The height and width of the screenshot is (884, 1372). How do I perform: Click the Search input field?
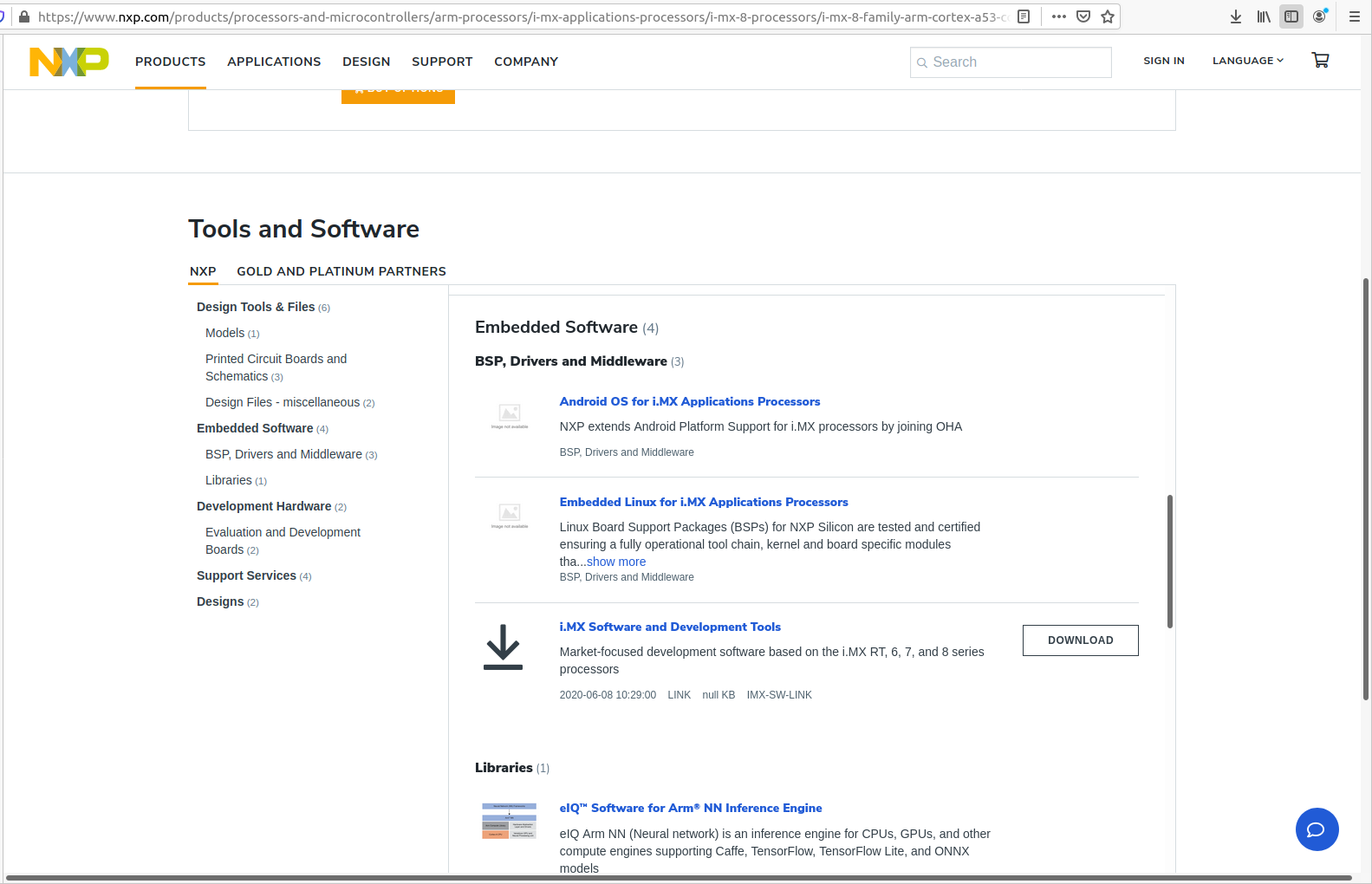coord(1011,62)
